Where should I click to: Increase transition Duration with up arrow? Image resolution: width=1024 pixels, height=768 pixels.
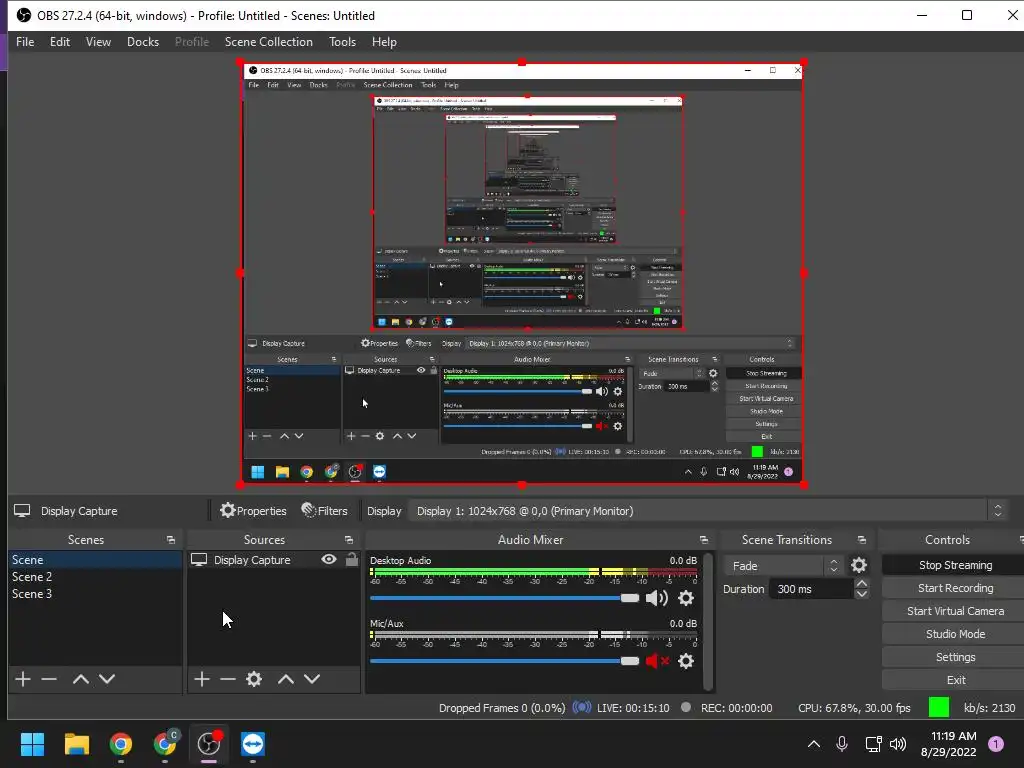click(x=861, y=583)
